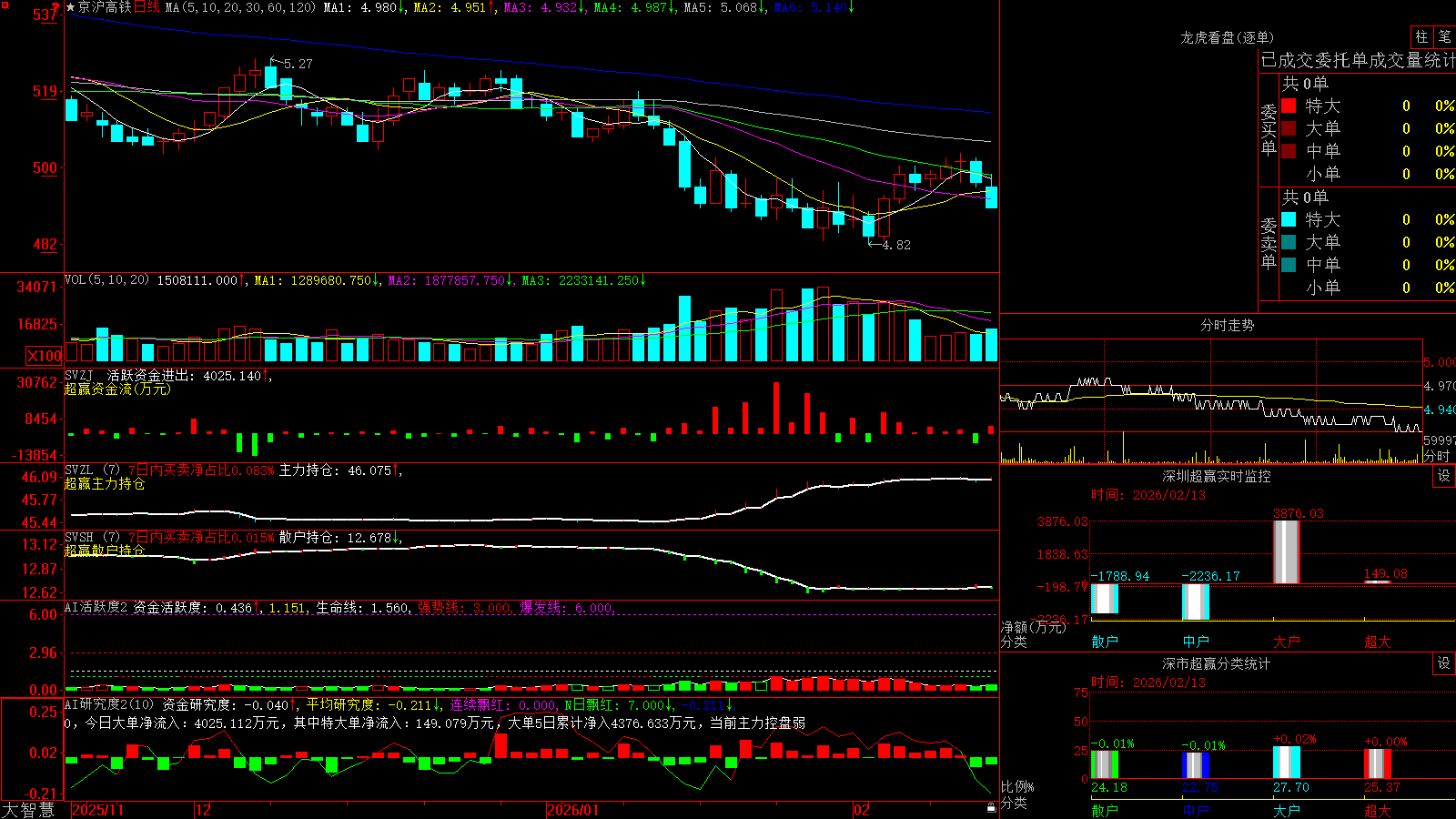
Task: Click the 中户 blue bar showing 22.75
Action: [1196, 765]
